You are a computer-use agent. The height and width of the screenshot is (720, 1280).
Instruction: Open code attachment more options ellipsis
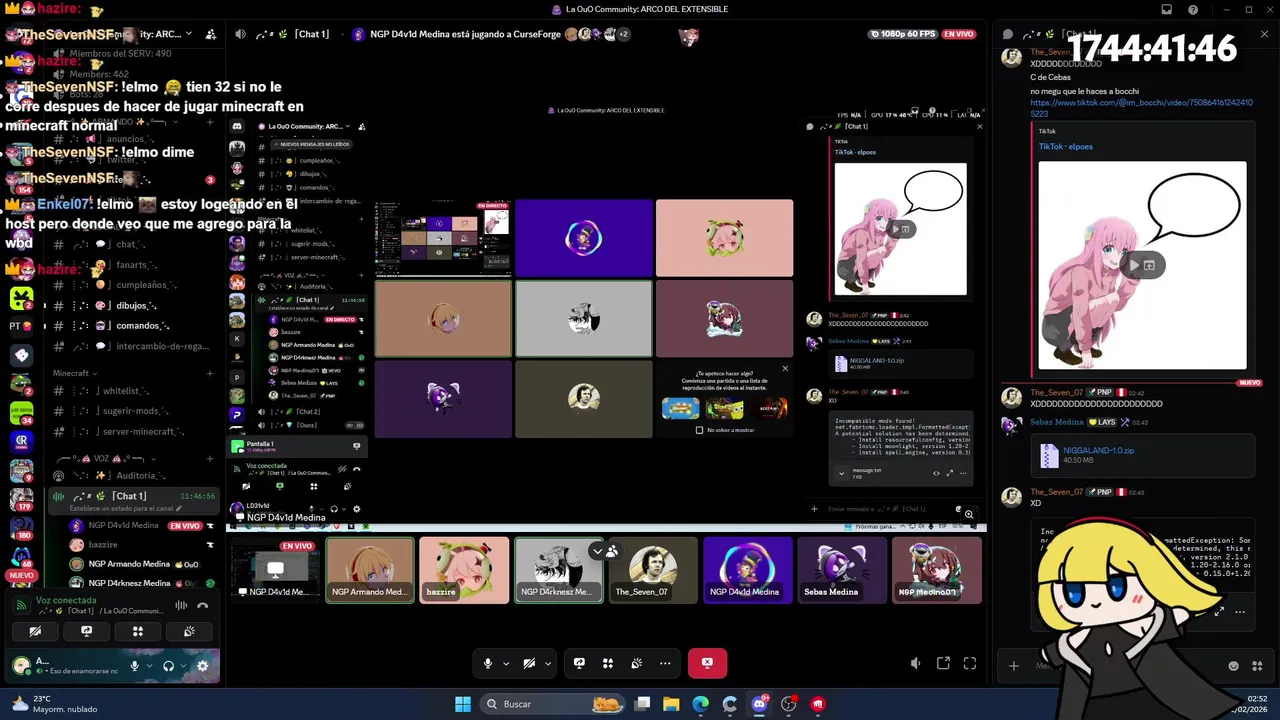[1240, 611]
